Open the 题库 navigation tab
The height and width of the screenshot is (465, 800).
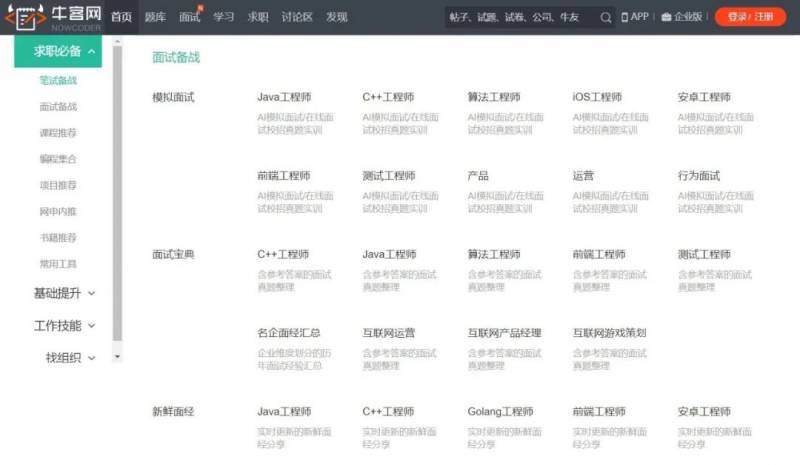pos(155,17)
